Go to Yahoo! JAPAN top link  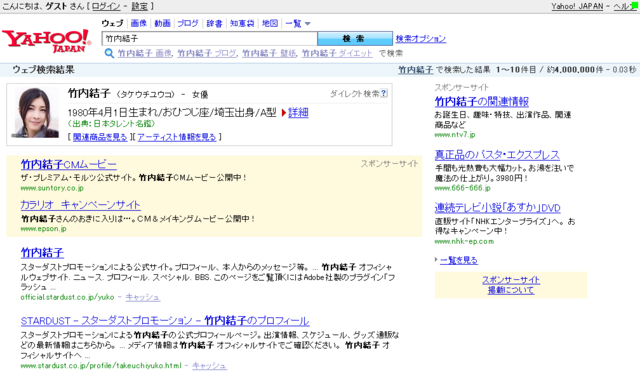577,6
